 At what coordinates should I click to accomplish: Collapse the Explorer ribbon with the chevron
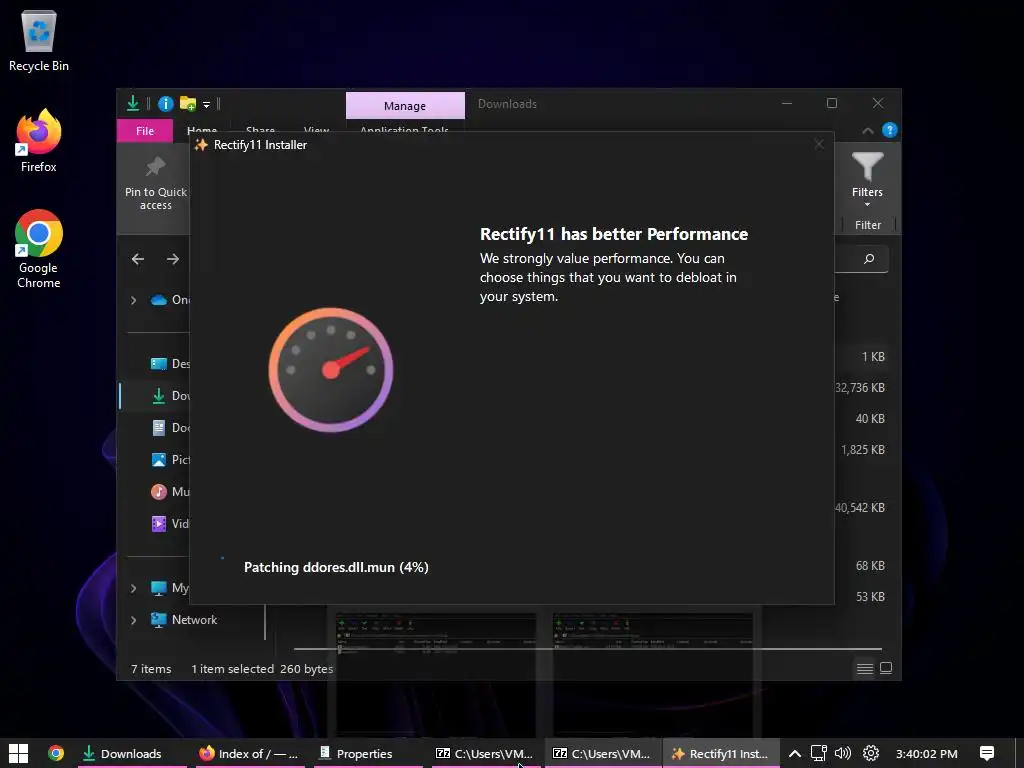pos(867,131)
